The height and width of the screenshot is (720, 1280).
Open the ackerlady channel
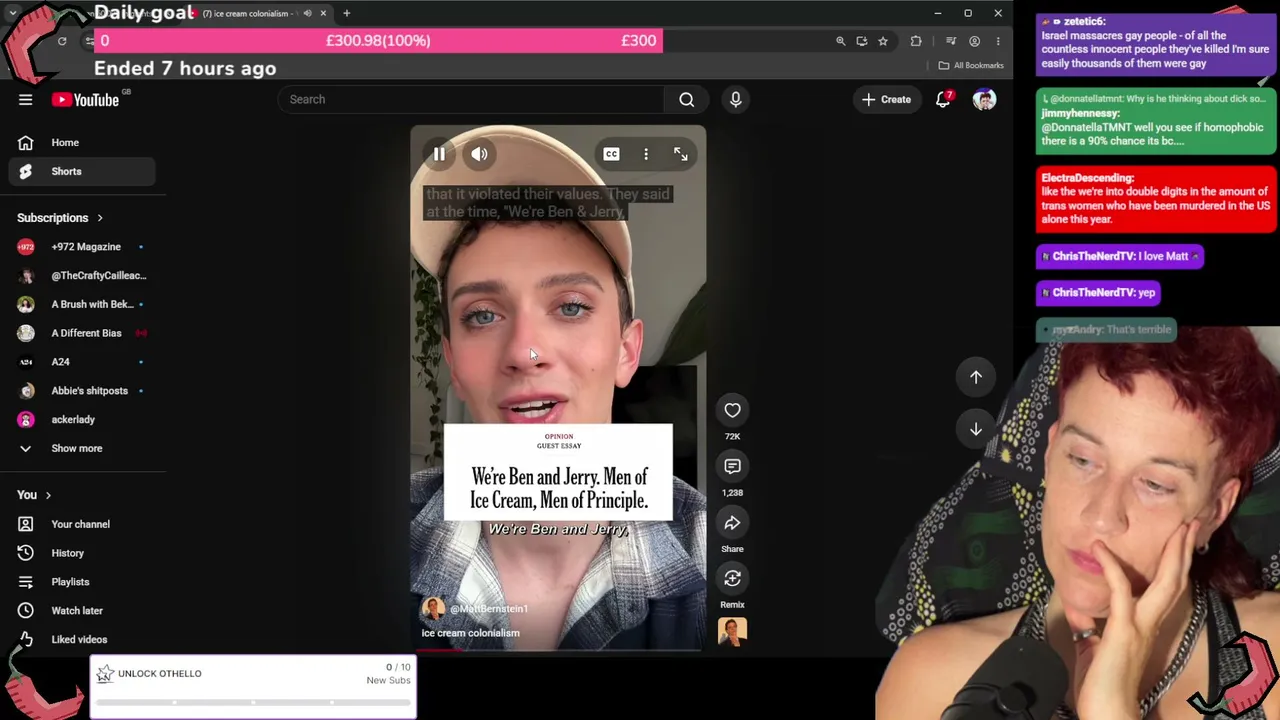point(80,419)
